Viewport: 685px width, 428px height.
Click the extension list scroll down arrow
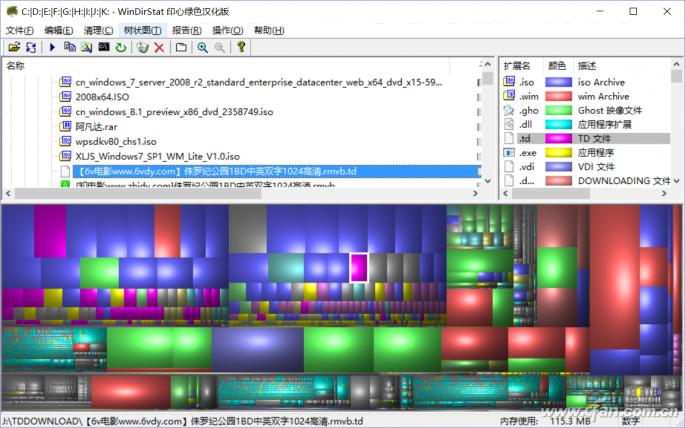point(676,181)
